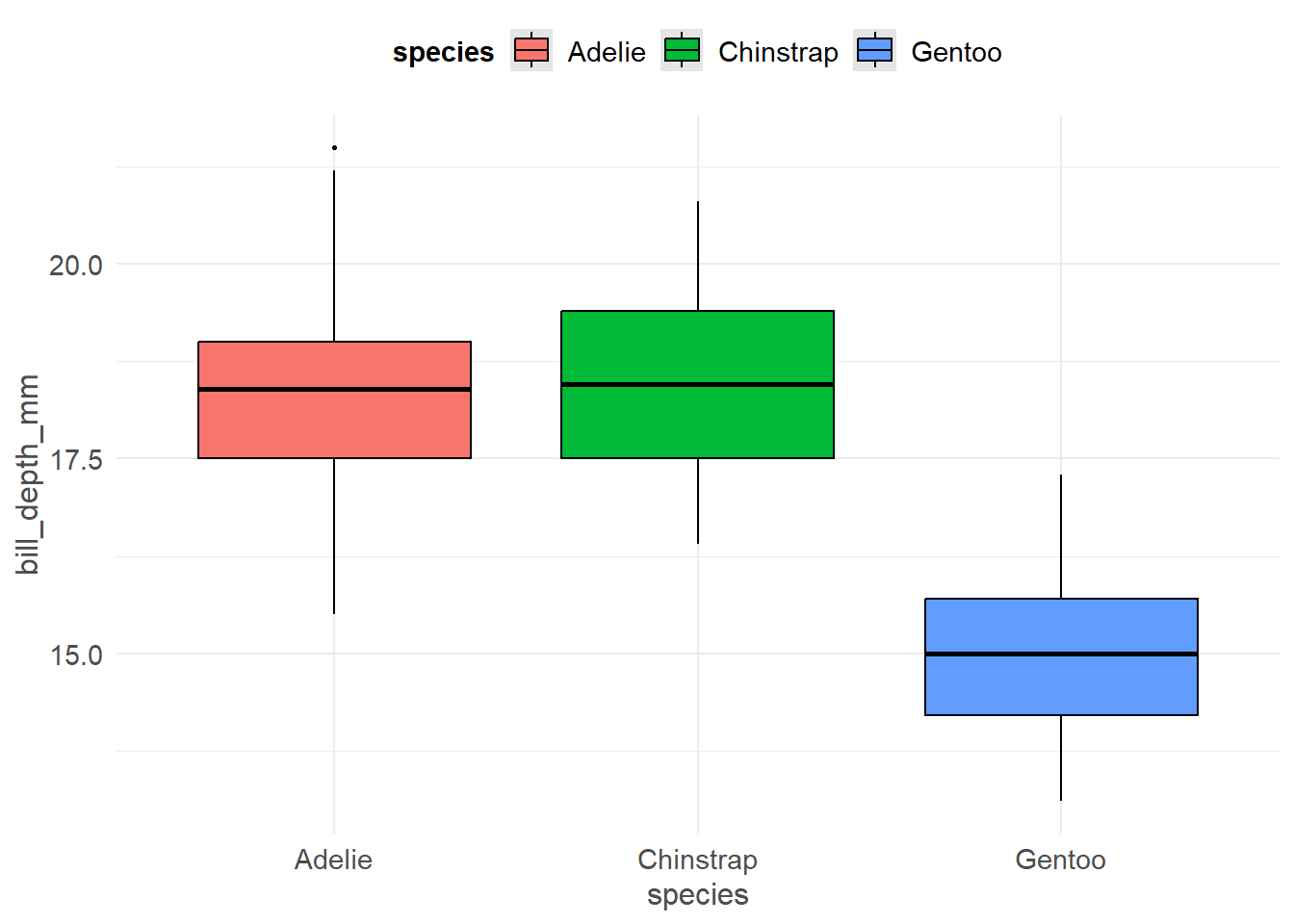Click the 20.0 y-axis tick label
The width and height of the screenshot is (1294, 924).
point(75,265)
